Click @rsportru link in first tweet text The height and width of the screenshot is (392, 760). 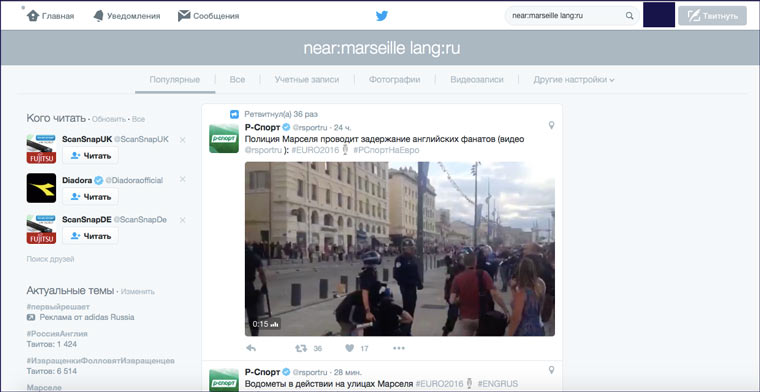tap(263, 150)
